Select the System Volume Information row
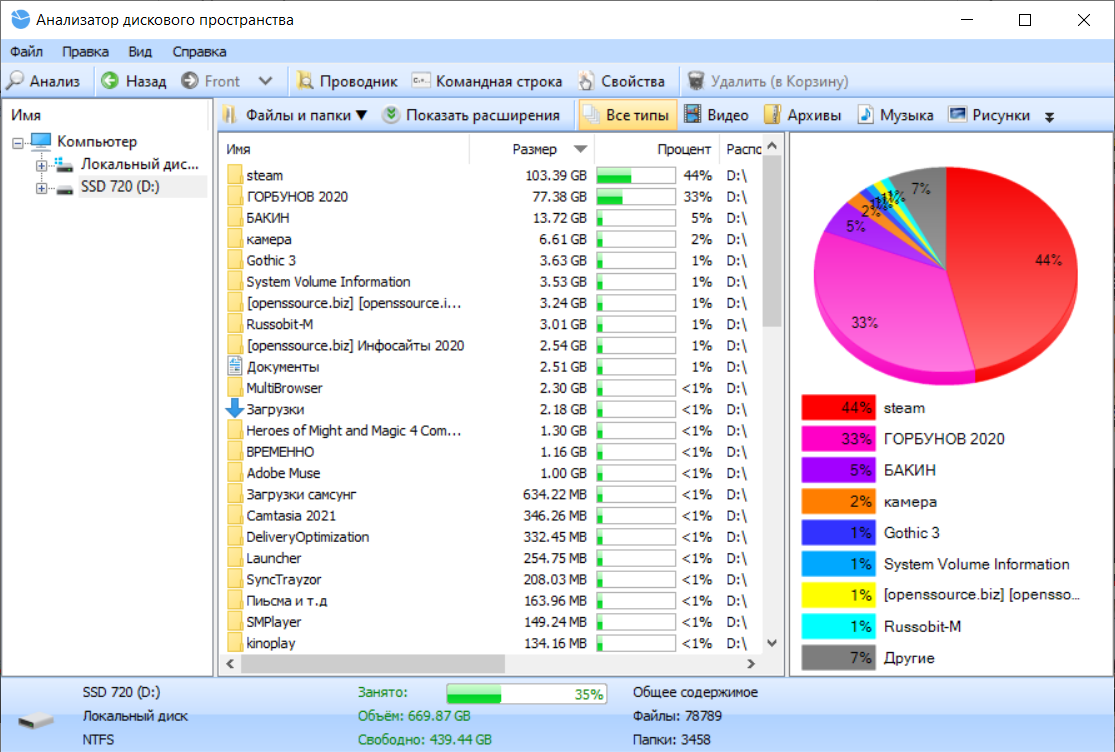This screenshot has height=752, width=1115. (492, 281)
